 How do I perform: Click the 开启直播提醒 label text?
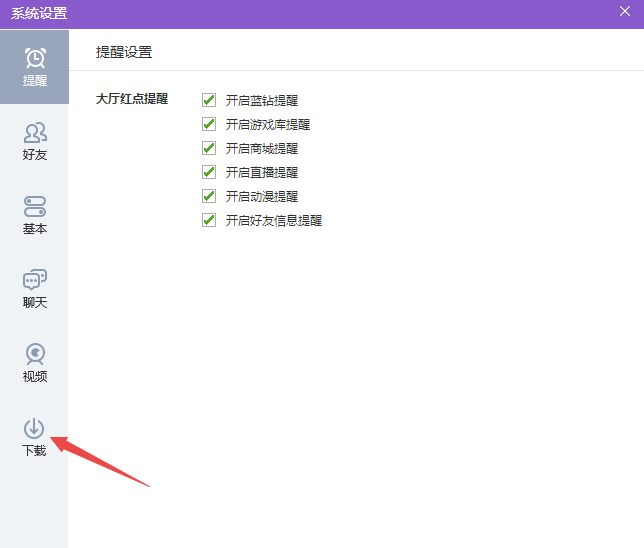pos(262,172)
